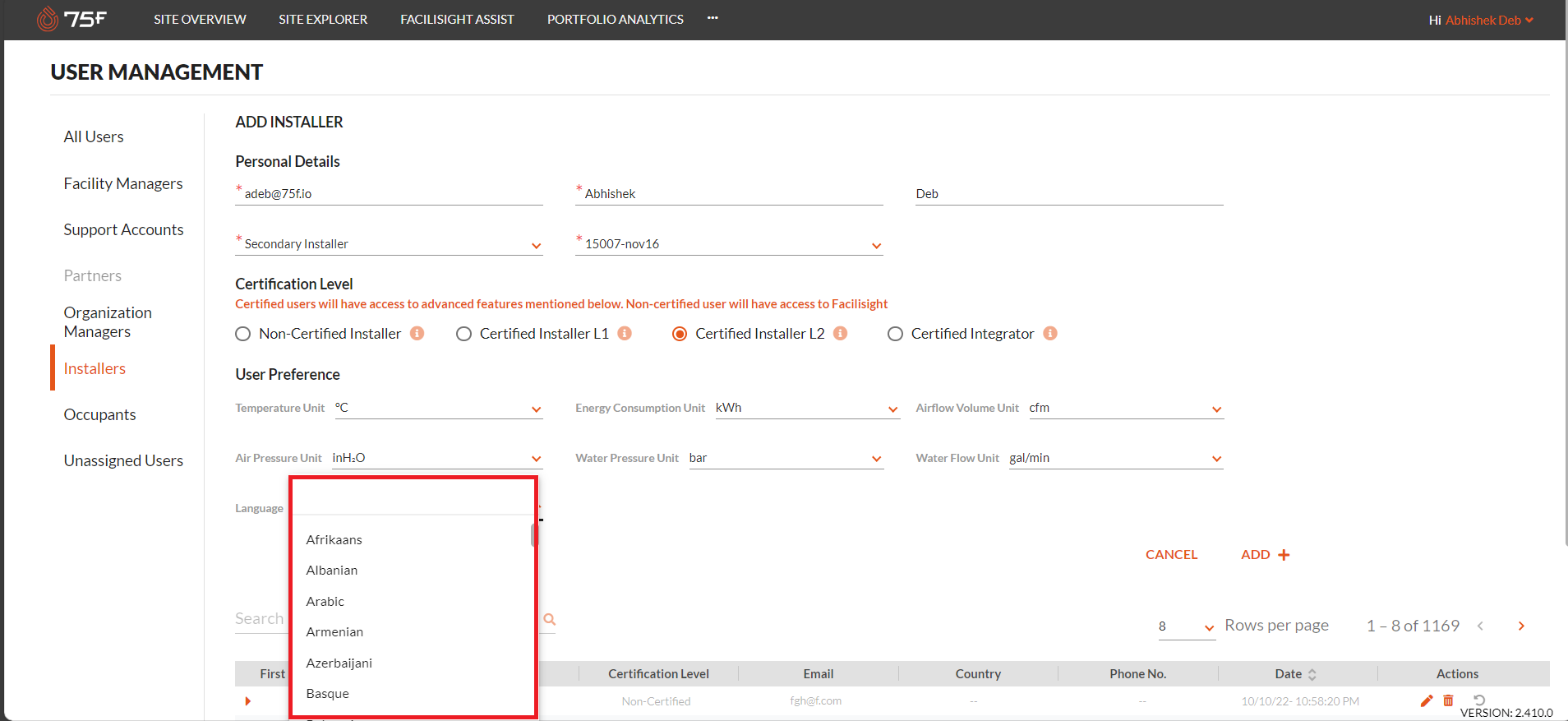Click the orange search magnifier icon
Image resolution: width=1568 pixels, height=721 pixels.
click(x=550, y=619)
